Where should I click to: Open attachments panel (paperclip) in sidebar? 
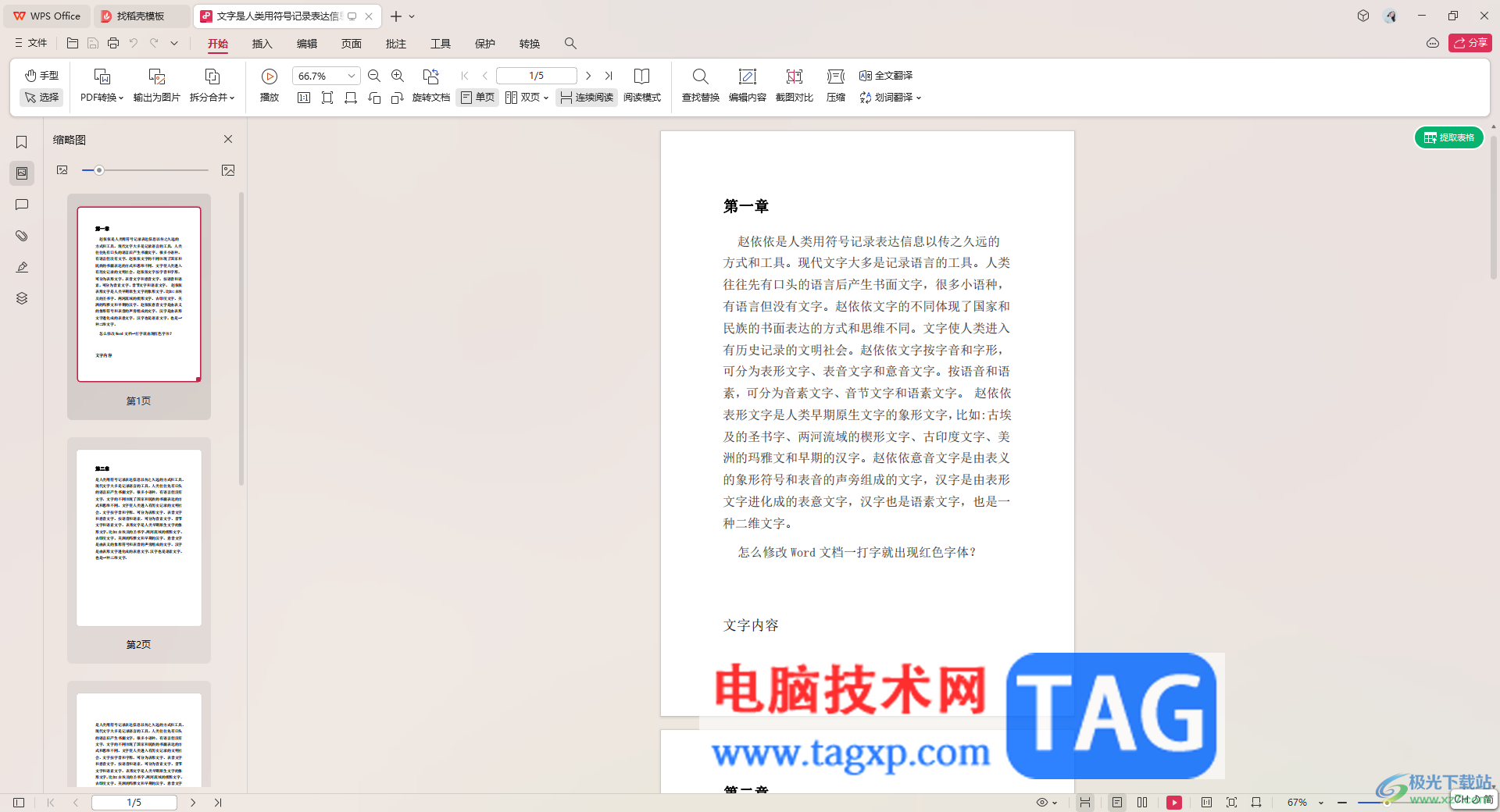pos(22,236)
